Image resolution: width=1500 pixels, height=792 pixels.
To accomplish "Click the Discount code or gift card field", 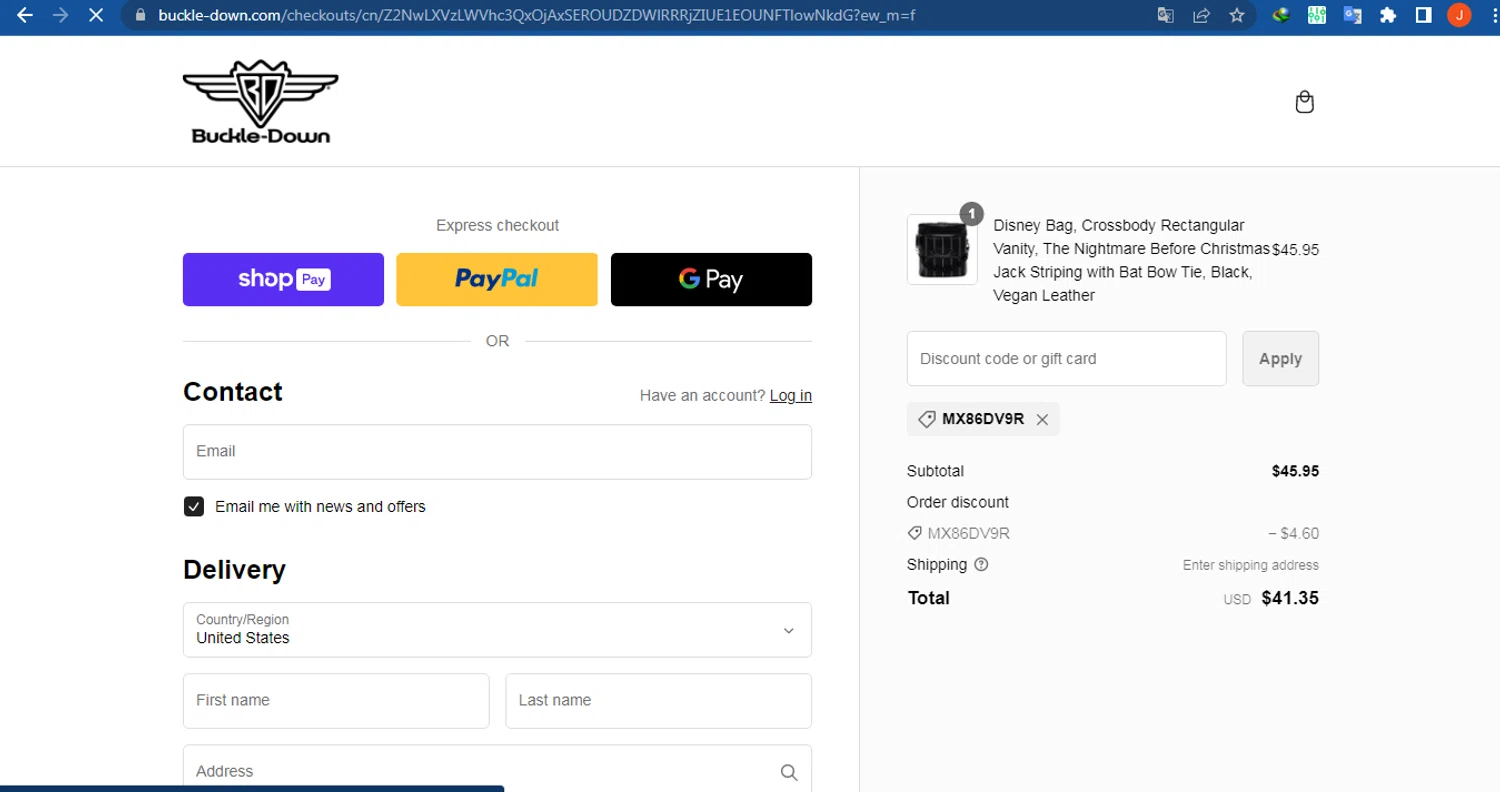I will [1066, 358].
